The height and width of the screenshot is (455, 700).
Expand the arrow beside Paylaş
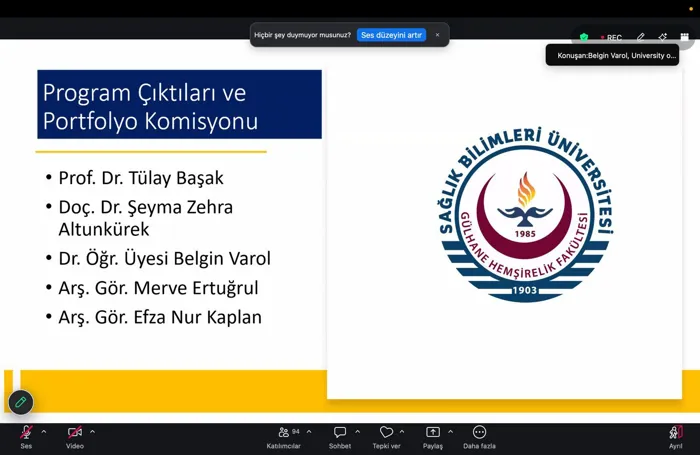(450, 432)
